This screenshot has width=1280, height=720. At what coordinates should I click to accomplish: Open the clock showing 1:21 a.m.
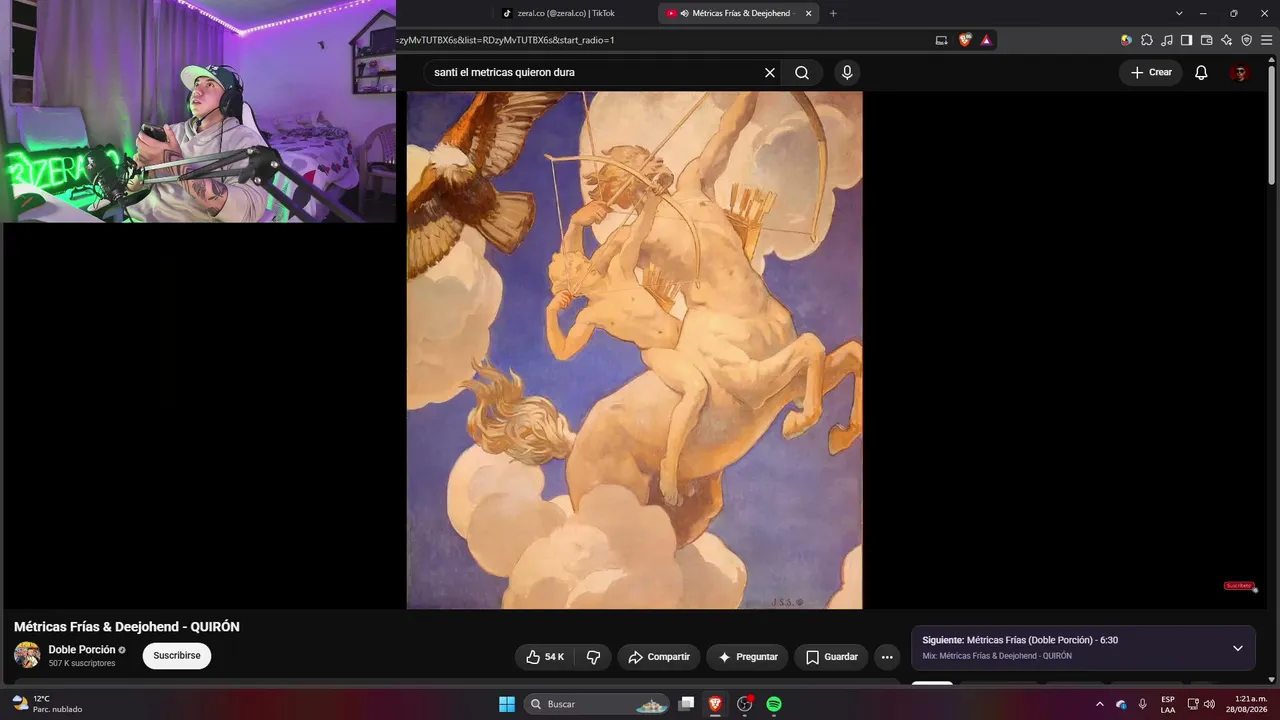(1247, 704)
